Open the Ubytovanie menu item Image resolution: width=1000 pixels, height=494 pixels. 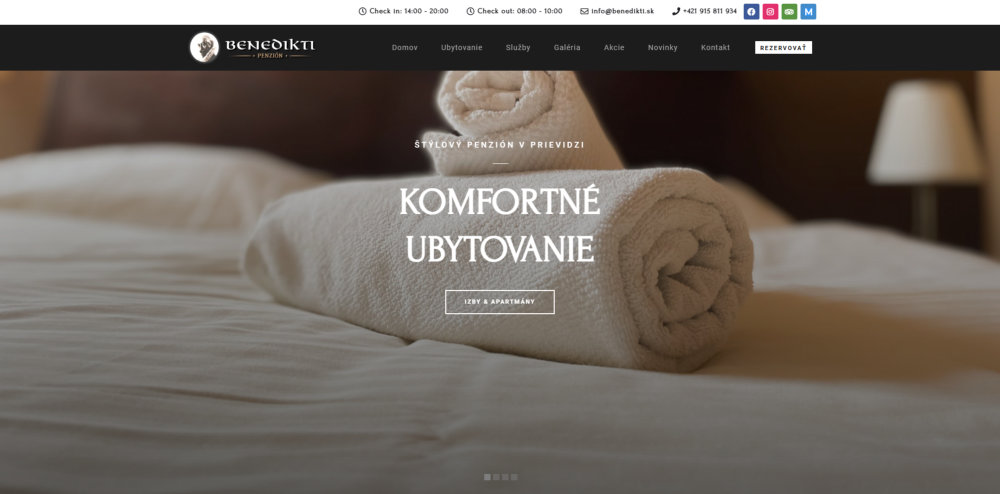(462, 48)
